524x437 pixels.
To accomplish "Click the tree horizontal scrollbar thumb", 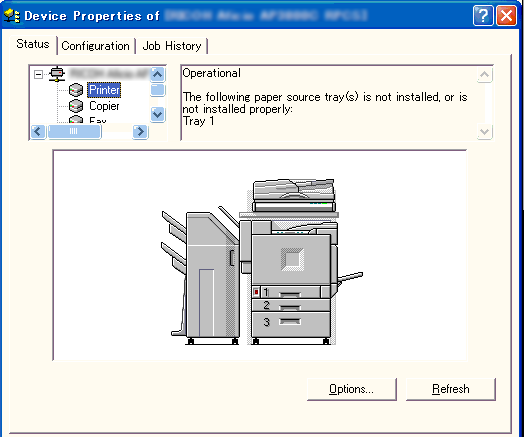I will point(74,131).
